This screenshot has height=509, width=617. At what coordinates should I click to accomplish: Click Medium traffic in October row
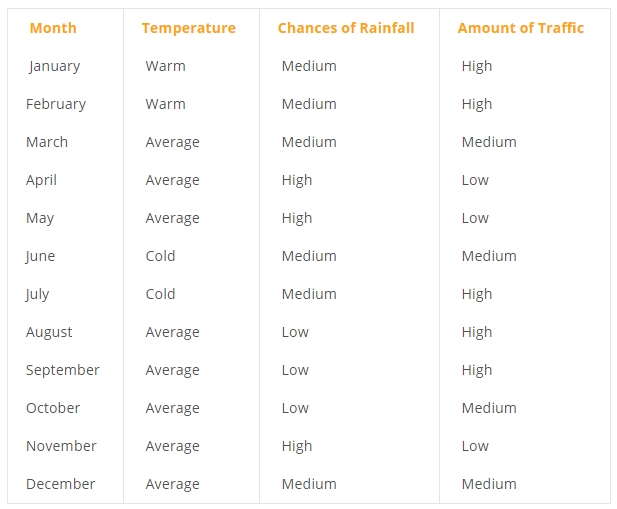(489, 408)
